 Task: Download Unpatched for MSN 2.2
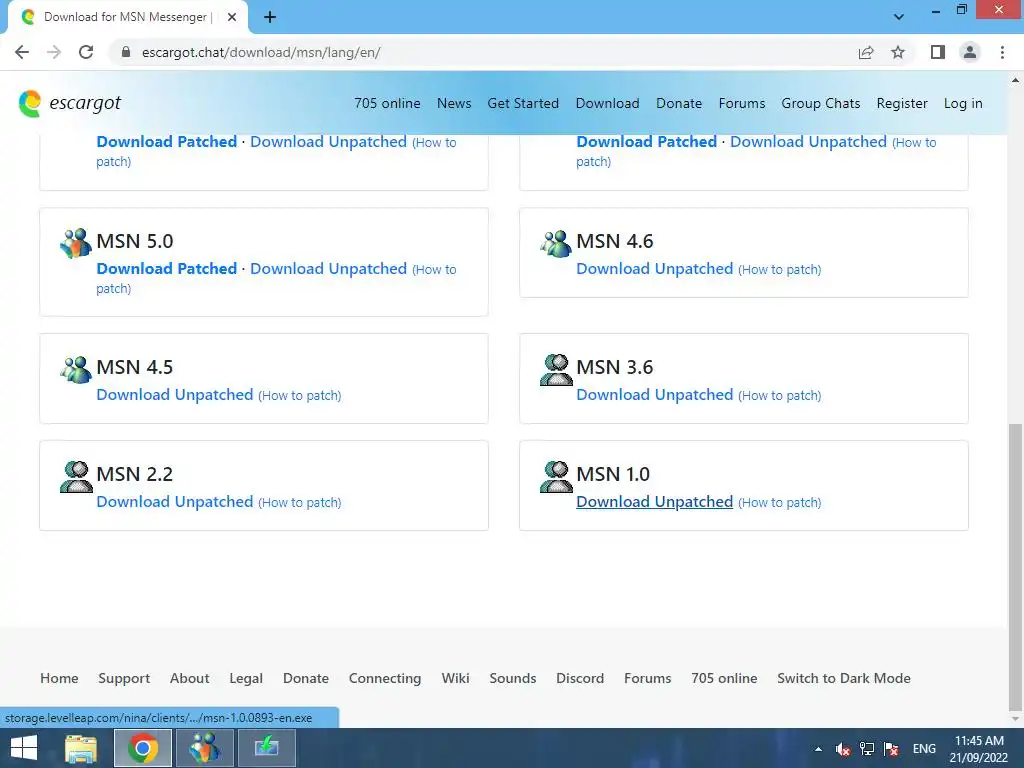coord(174,502)
